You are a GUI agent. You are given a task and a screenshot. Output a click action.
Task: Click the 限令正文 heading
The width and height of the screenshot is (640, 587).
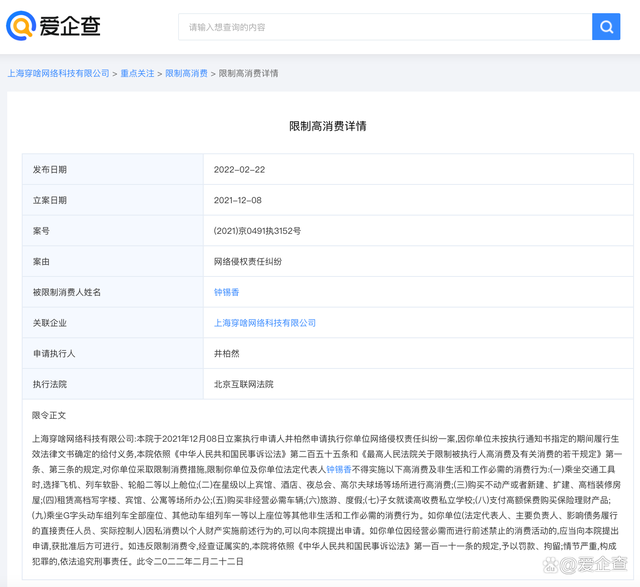pyautogui.click(x=49, y=415)
